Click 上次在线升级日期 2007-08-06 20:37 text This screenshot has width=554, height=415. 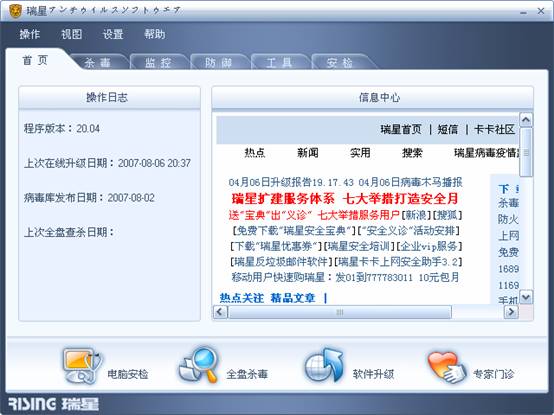point(107,163)
